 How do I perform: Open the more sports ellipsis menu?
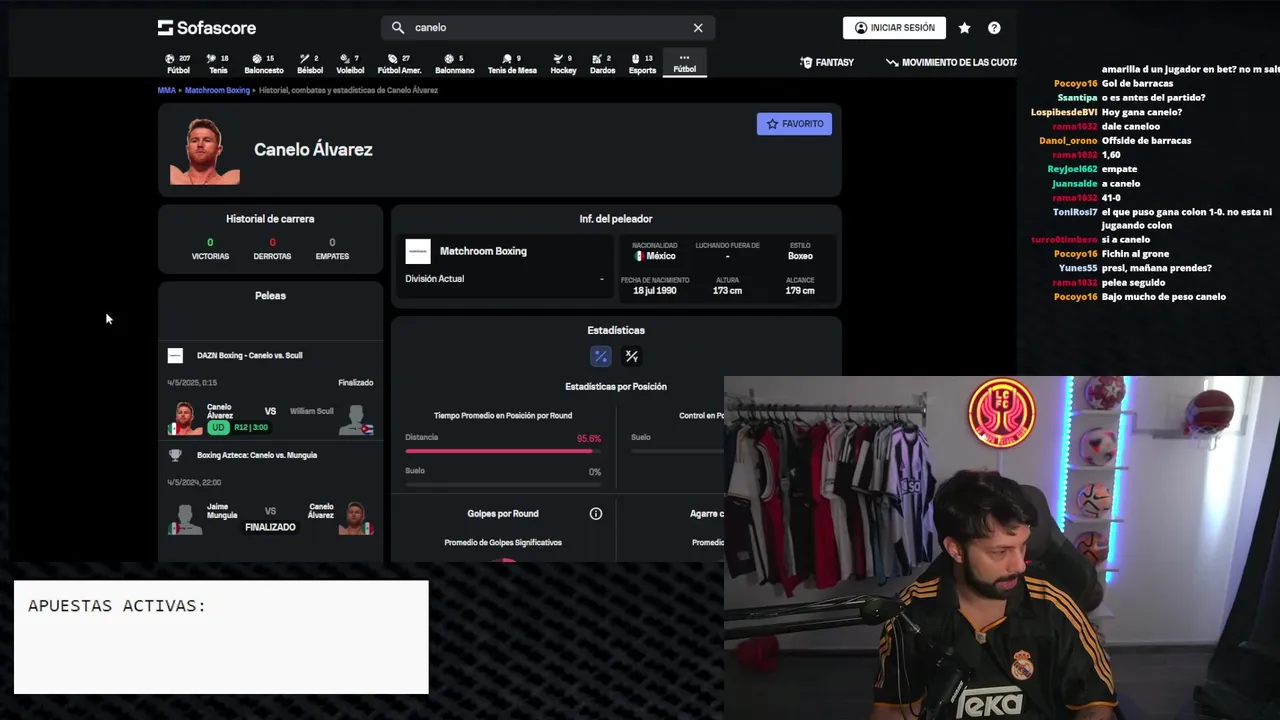[x=684, y=63]
